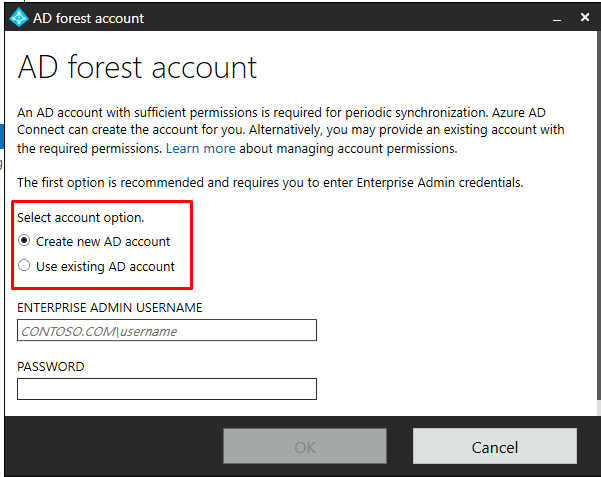This screenshot has height=477, width=601.
Task: Cancel the AD forest account dialog
Action: [x=494, y=447]
